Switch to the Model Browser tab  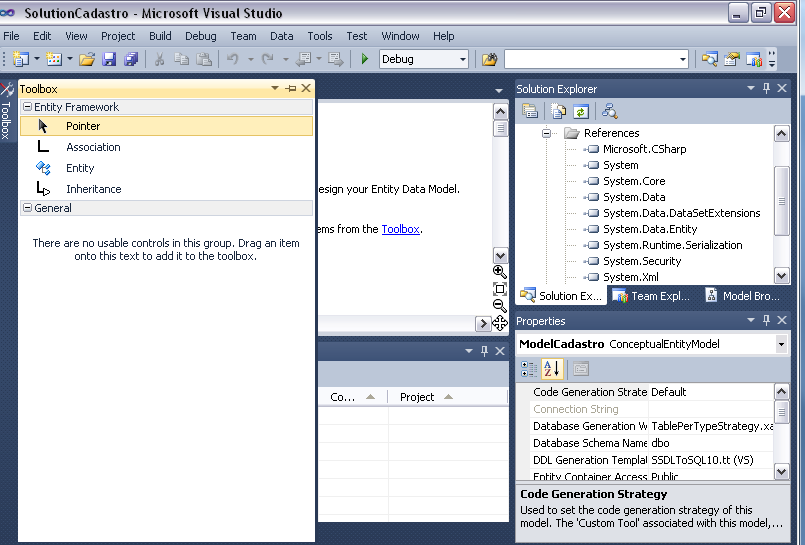click(x=744, y=296)
